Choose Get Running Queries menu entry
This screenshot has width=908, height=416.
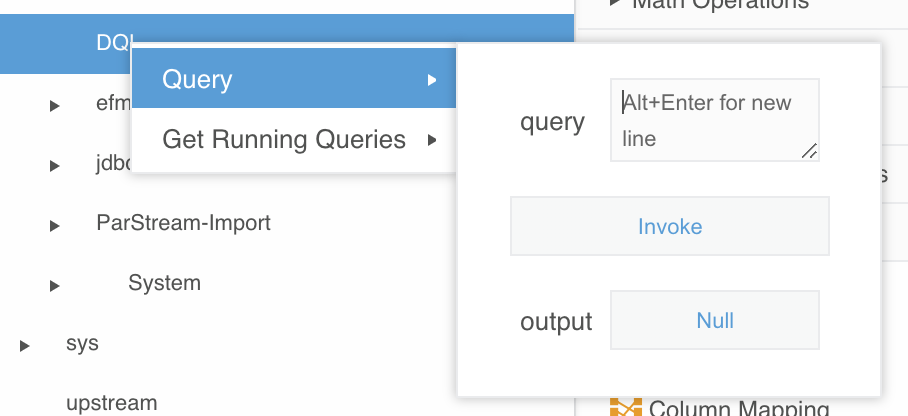[284, 139]
